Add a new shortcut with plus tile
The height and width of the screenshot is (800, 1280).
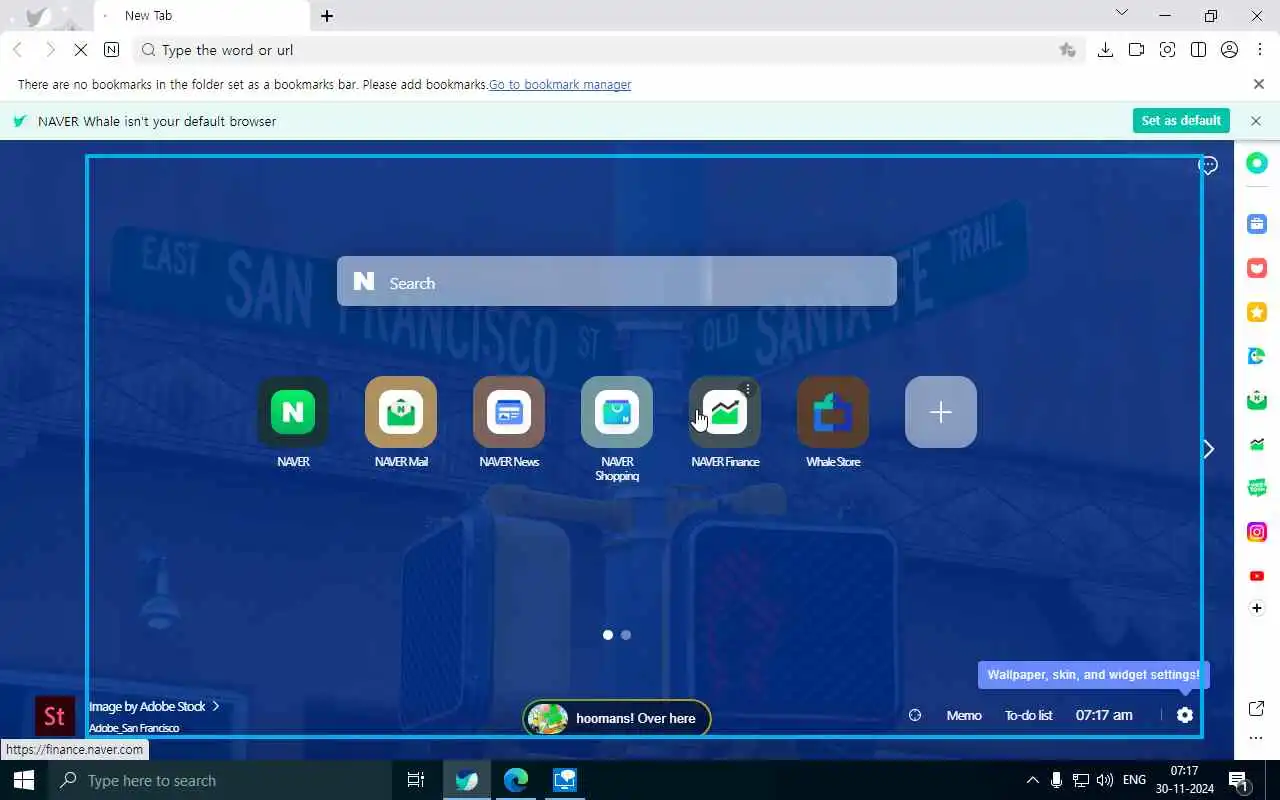pos(941,412)
